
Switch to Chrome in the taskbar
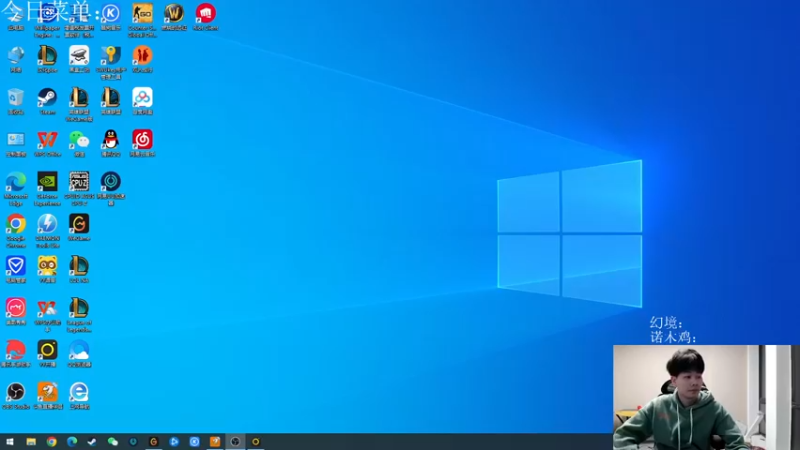point(52,442)
